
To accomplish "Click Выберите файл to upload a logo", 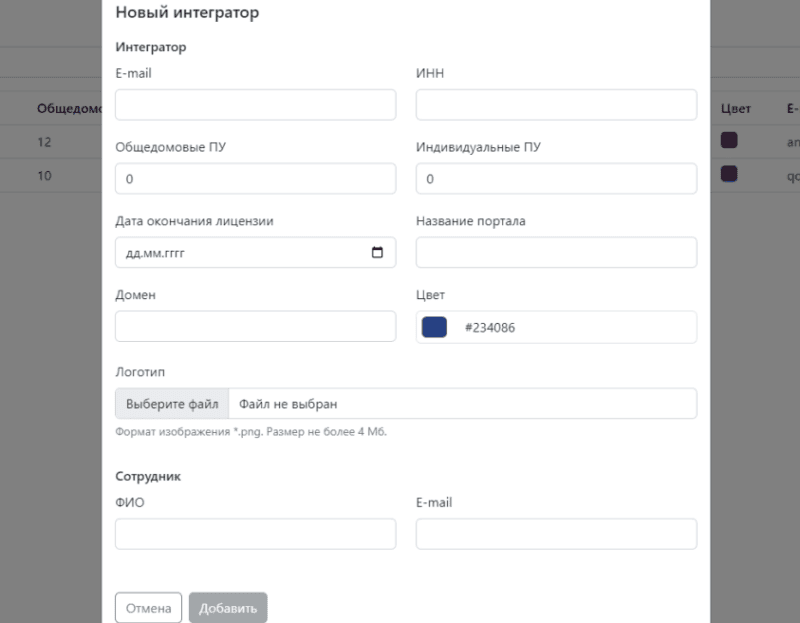I will (171, 403).
